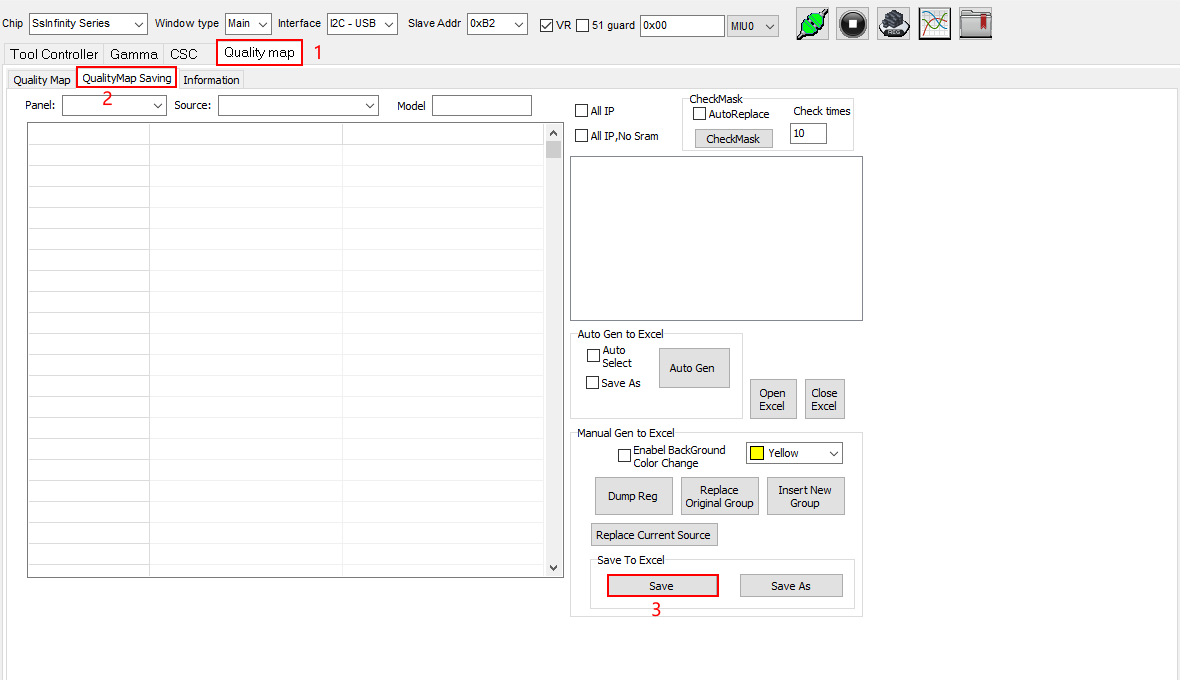Click the Check times input field
Screen dimensions: 1180x680
[x=808, y=133]
